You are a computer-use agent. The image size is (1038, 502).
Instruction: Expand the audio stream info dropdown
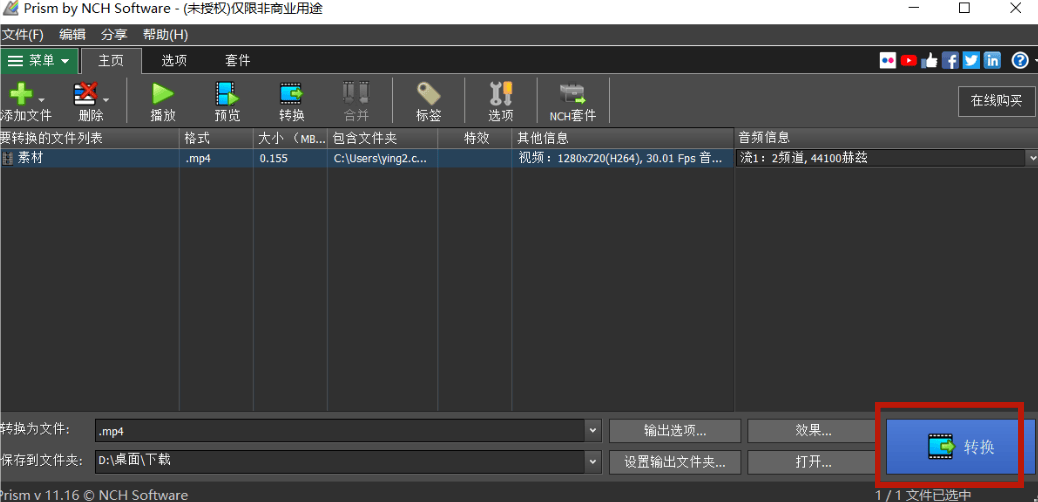[1031, 158]
